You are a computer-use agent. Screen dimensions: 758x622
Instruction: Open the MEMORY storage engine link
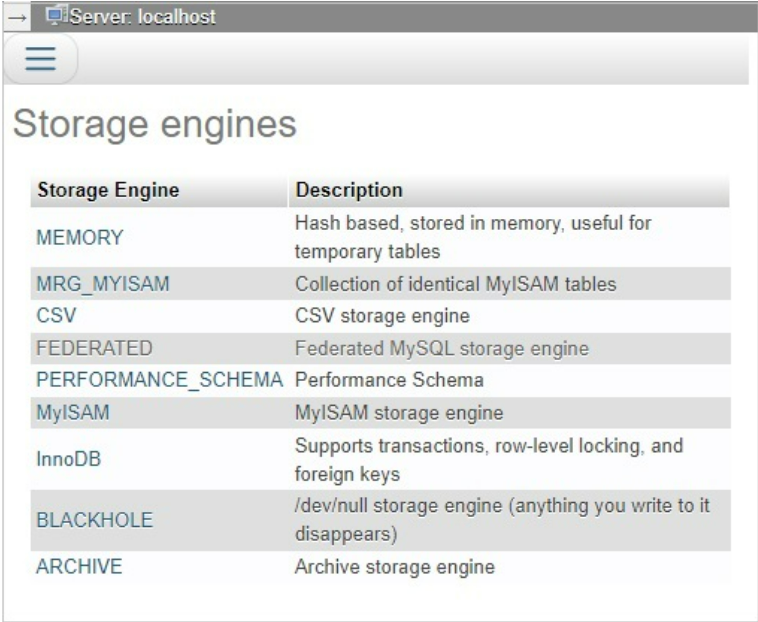tap(79, 238)
